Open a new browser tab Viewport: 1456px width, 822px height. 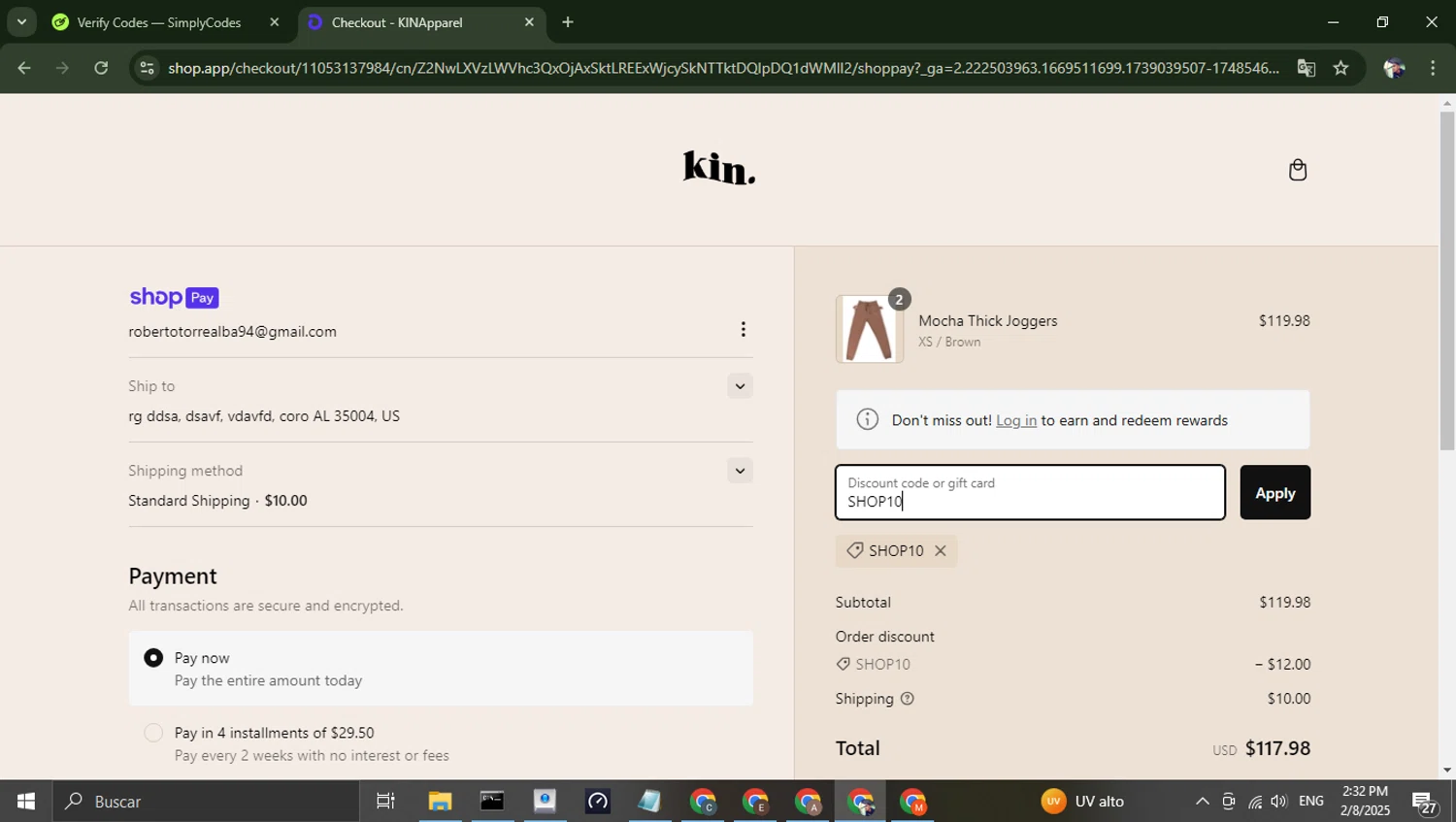pyautogui.click(x=568, y=22)
